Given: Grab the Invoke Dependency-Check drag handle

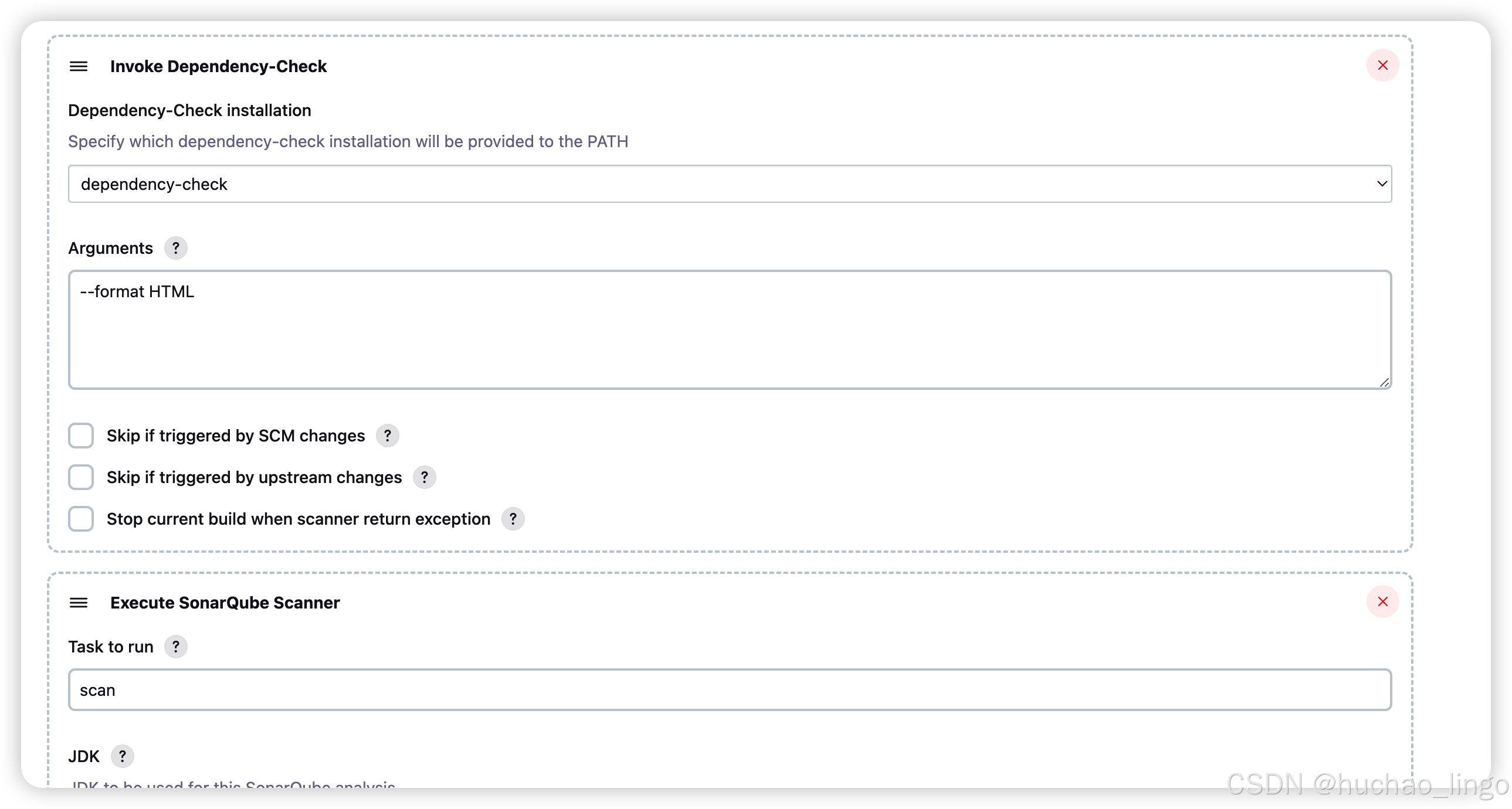Looking at the screenshot, I should 79,66.
